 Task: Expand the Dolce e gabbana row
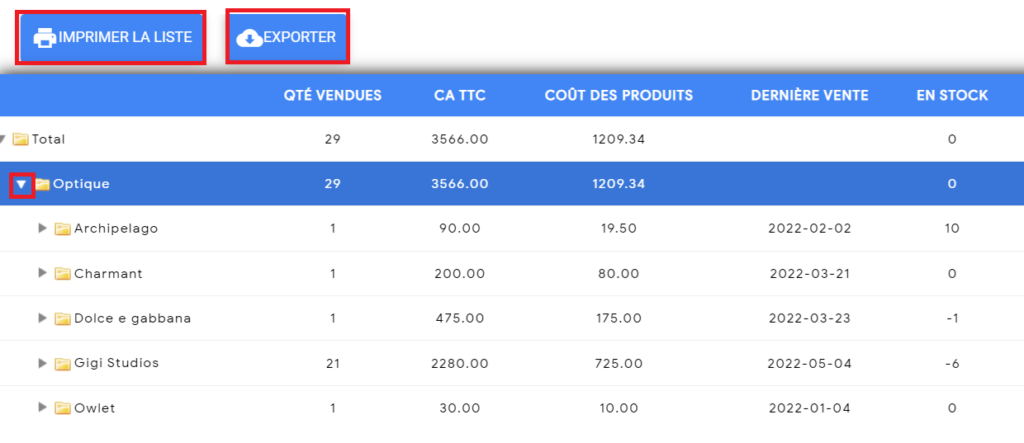click(x=43, y=318)
